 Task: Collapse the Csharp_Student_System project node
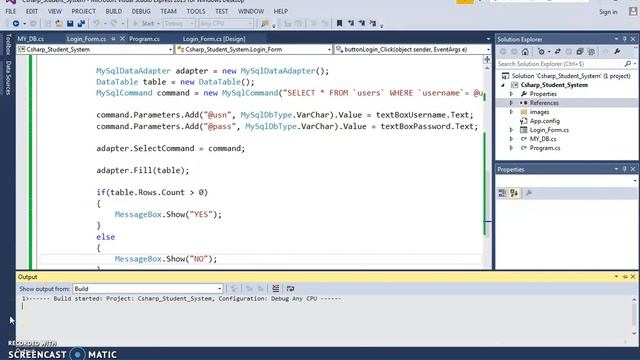click(x=503, y=85)
